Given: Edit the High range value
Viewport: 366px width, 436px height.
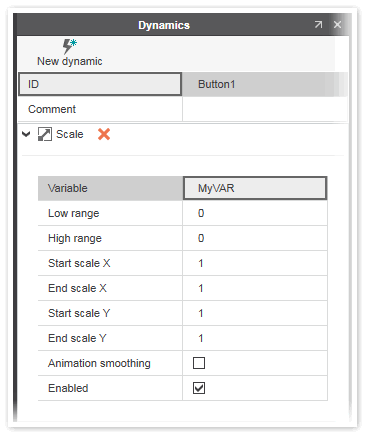Looking at the screenshot, I should pos(255,238).
